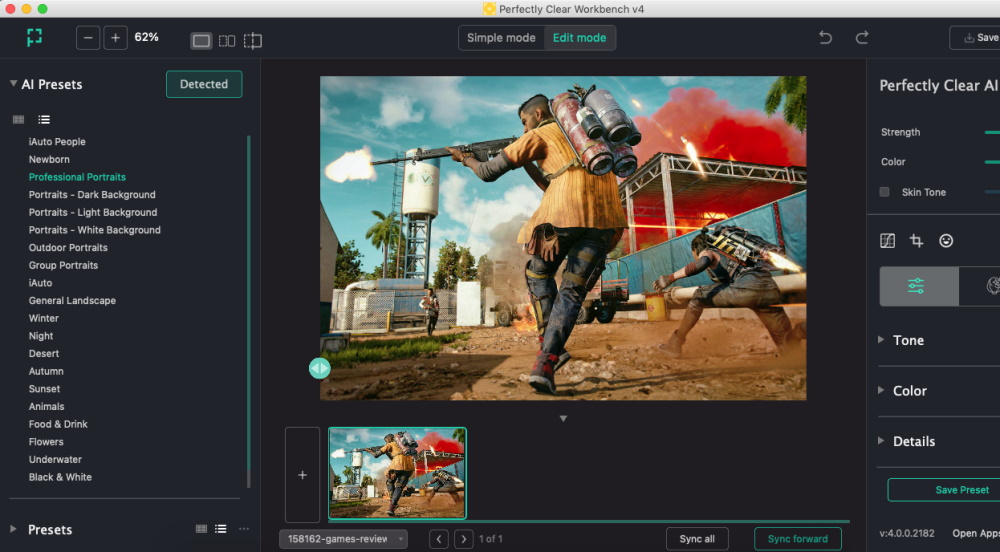Switch to single image view
This screenshot has width=1000, height=552.
pos(201,41)
